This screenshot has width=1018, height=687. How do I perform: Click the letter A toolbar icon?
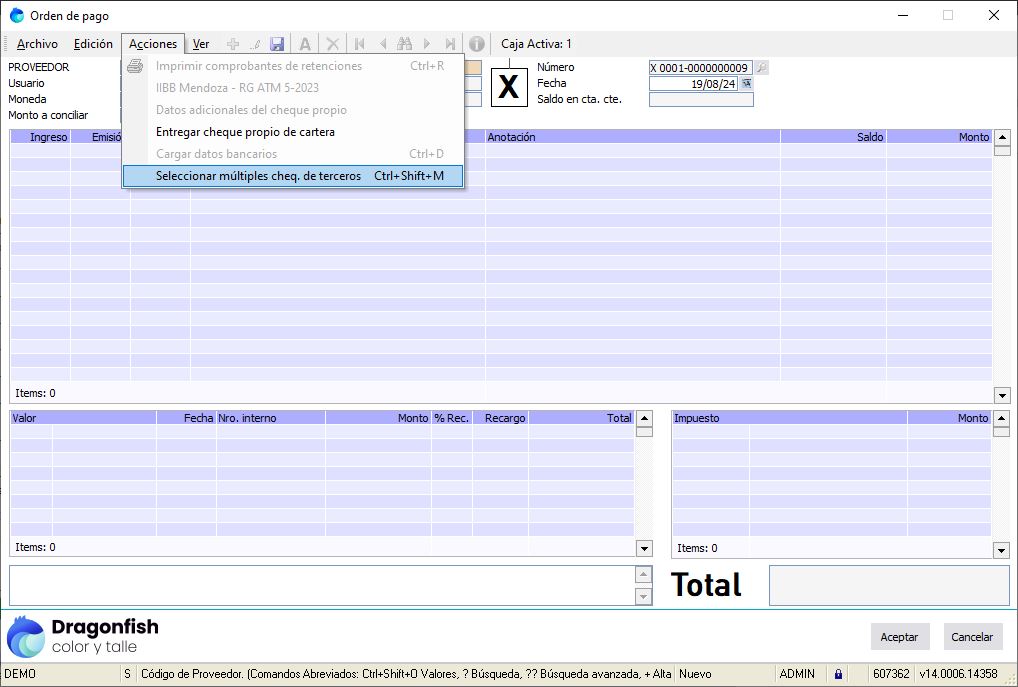tap(304, 44)
